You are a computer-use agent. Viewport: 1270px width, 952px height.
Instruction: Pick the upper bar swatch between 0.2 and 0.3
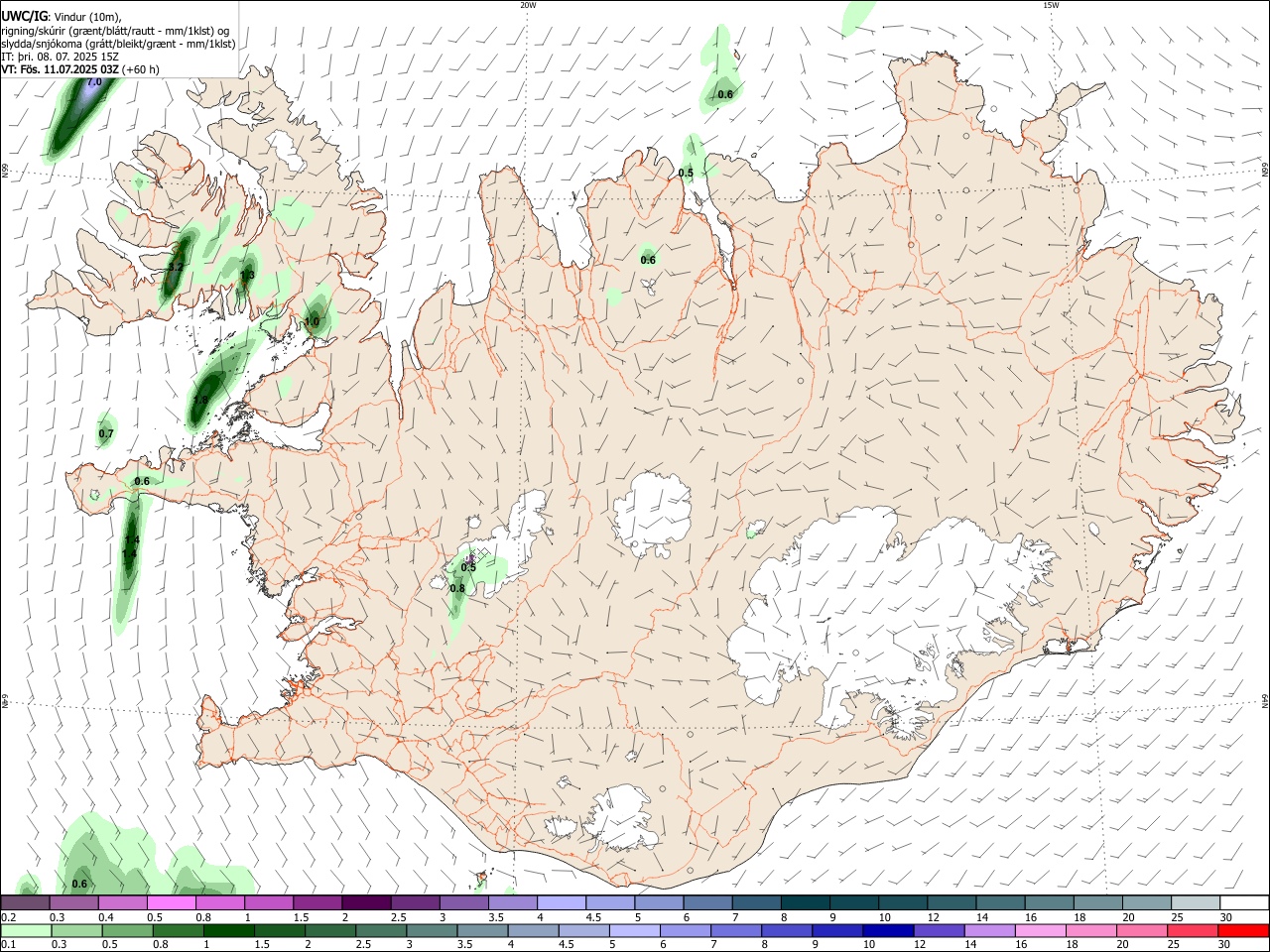pyautogui.click(x=25, y=902)
